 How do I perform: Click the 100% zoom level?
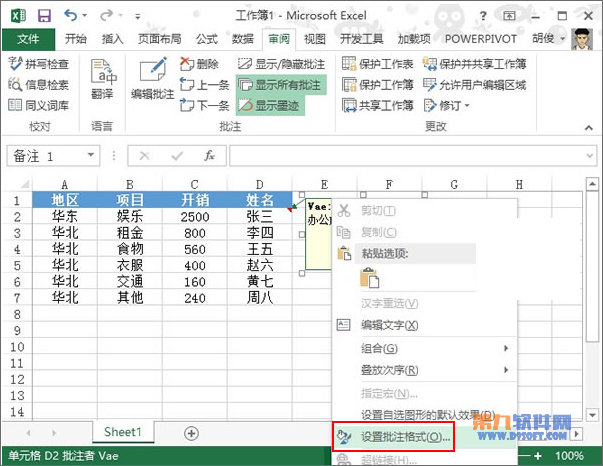569,456
